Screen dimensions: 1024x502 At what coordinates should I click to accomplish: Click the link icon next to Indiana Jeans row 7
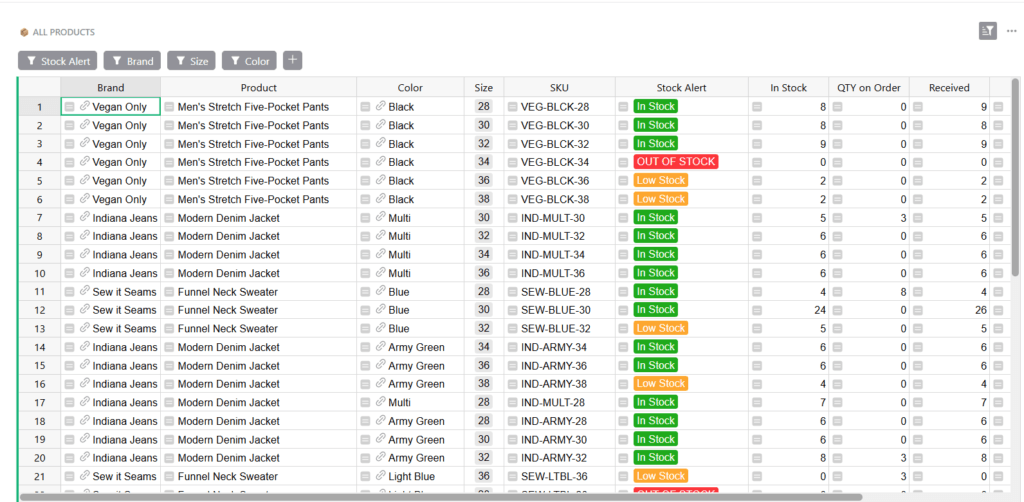(84, 217)
